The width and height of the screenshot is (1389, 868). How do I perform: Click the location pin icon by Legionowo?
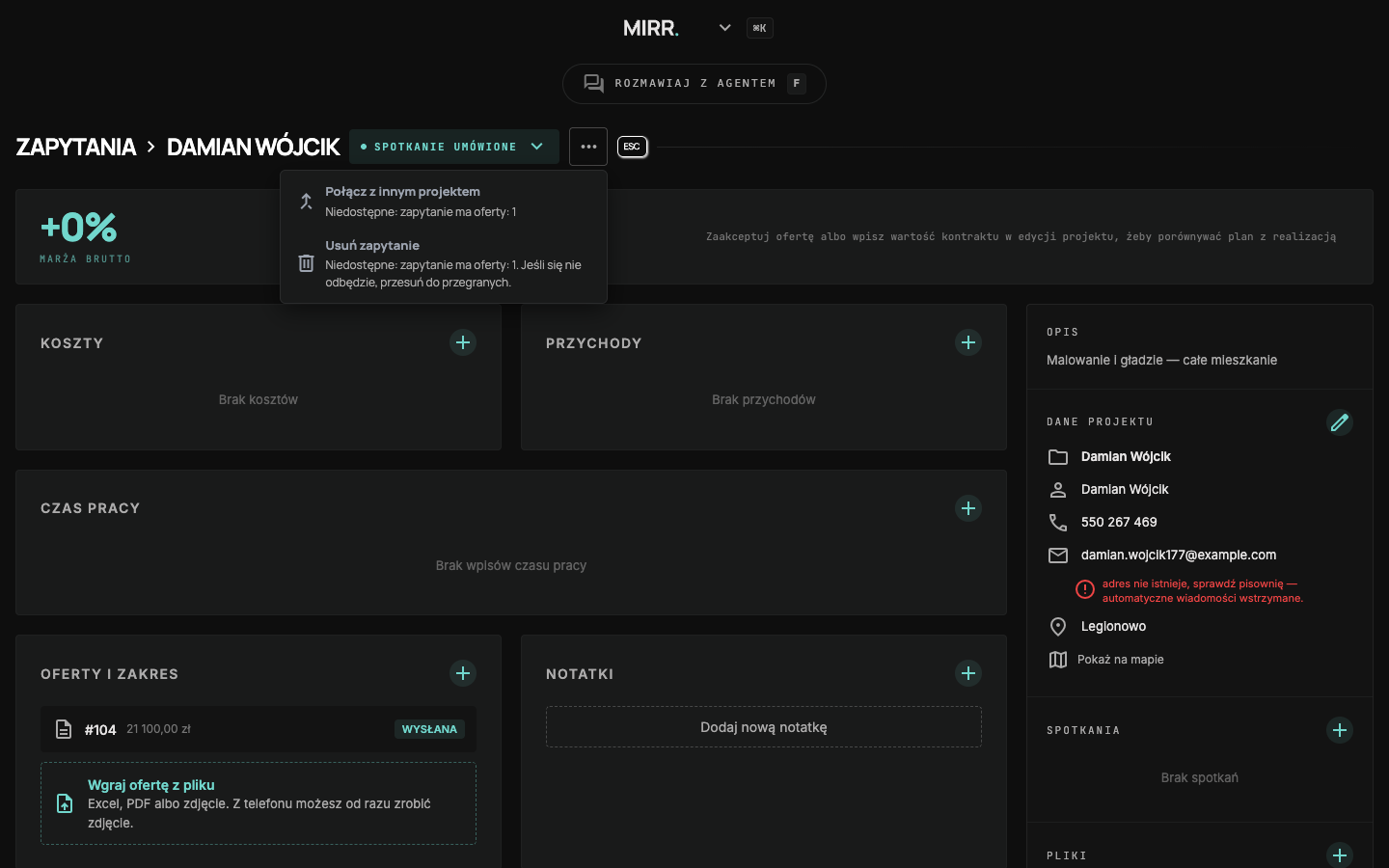1058,626
